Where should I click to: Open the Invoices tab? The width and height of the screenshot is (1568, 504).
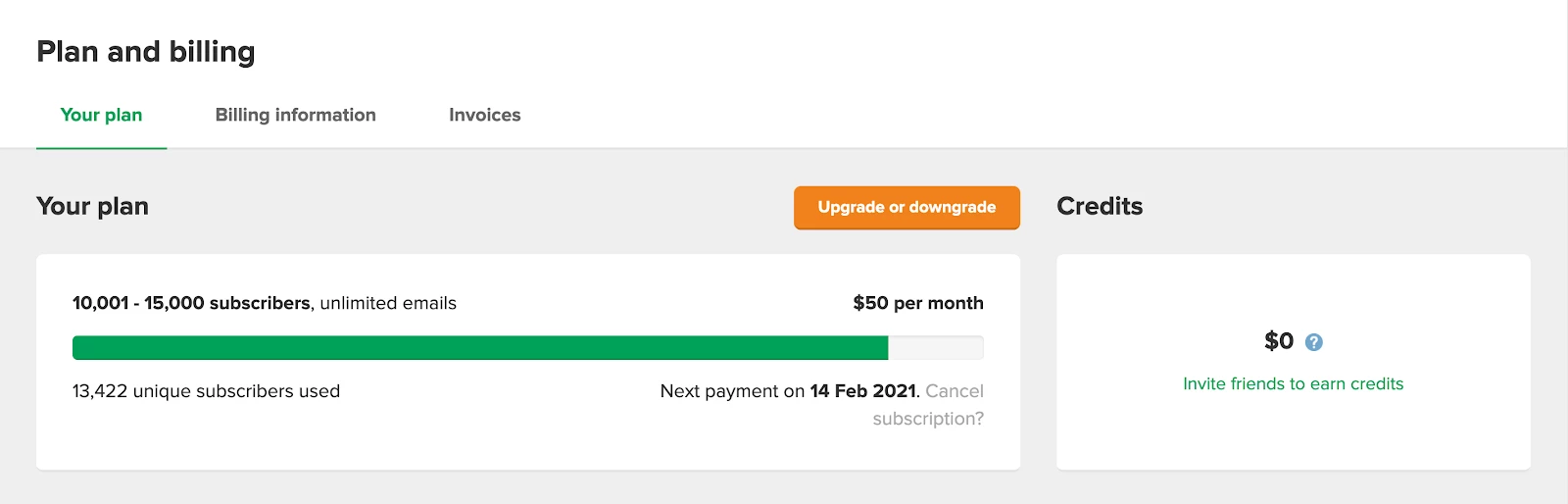(484, 115)
